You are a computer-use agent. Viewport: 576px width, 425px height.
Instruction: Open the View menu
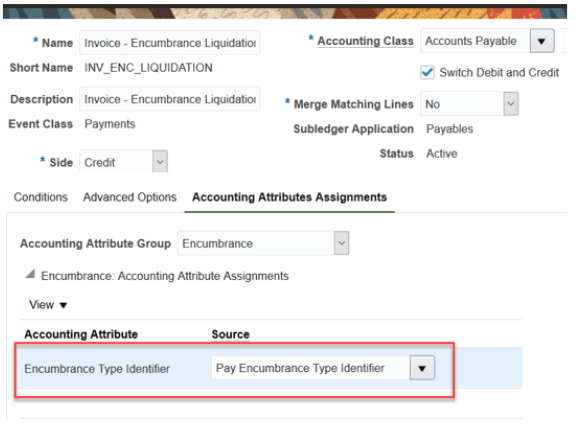(x=48, y=305)
